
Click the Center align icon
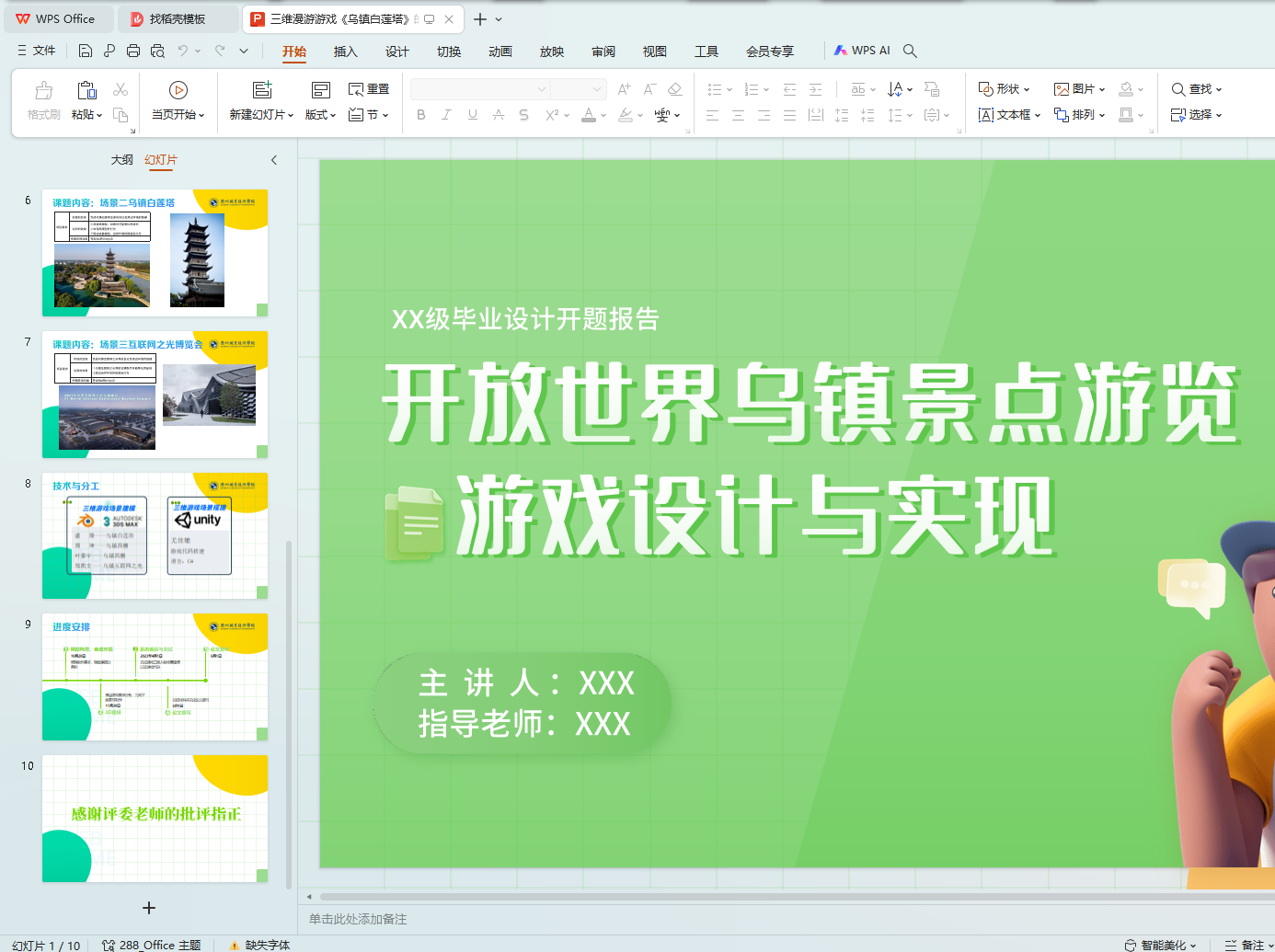738,115
